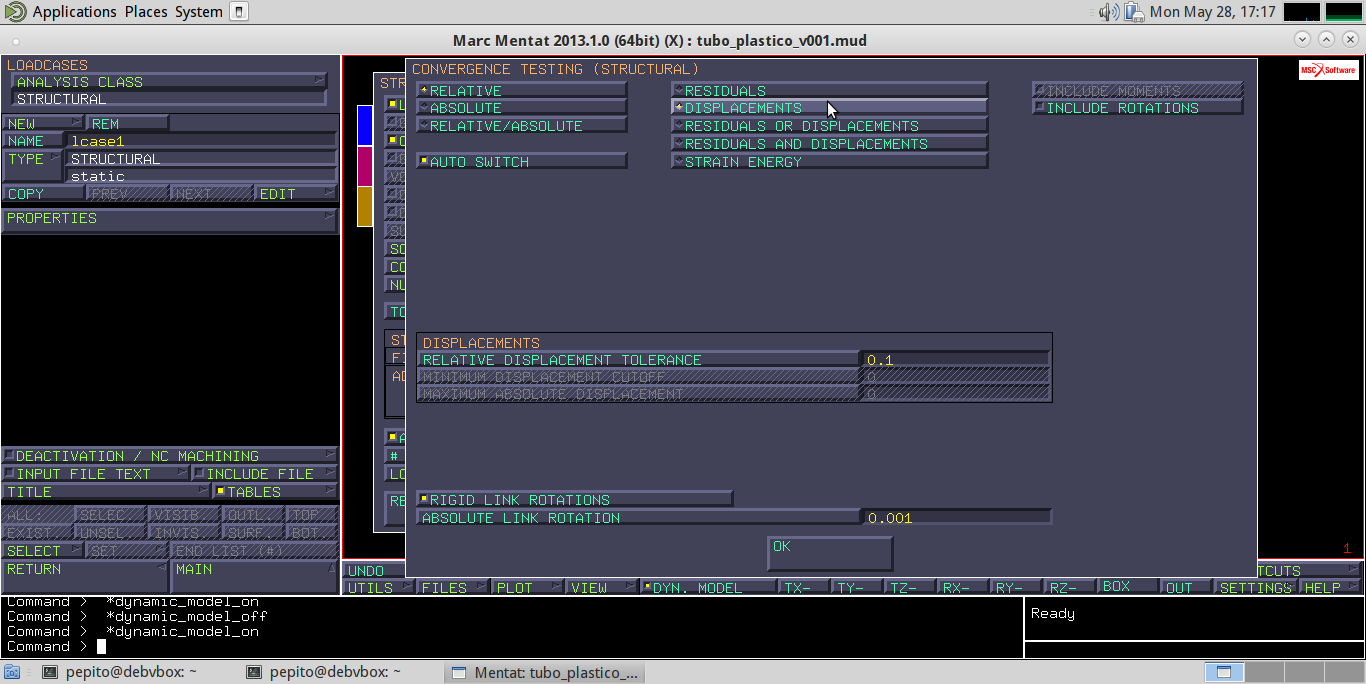Expand the ANALYSIS CLASS dropdown

click(168, 82)
